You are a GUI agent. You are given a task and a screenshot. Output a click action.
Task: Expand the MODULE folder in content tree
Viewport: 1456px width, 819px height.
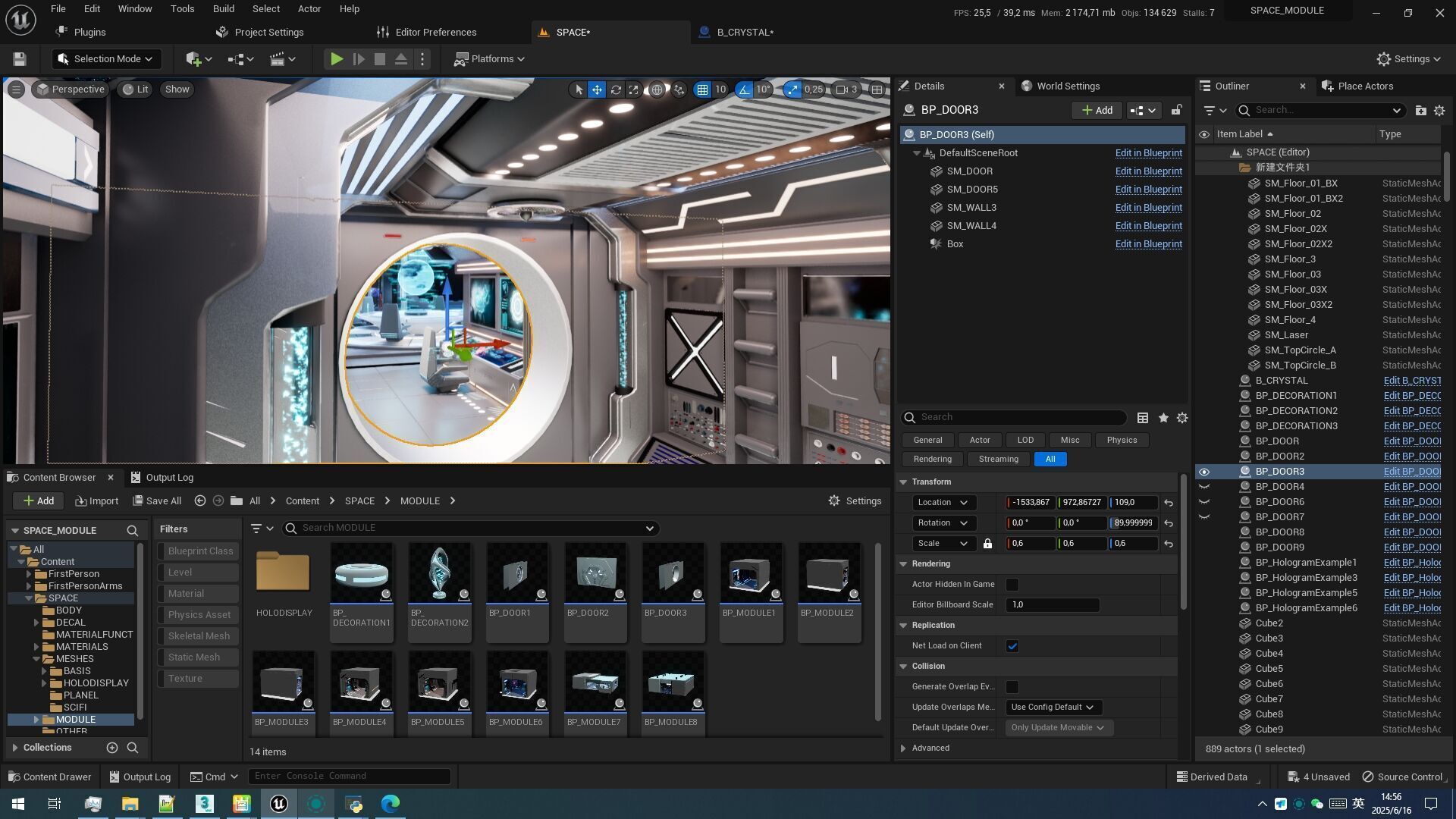pos(36,720)
